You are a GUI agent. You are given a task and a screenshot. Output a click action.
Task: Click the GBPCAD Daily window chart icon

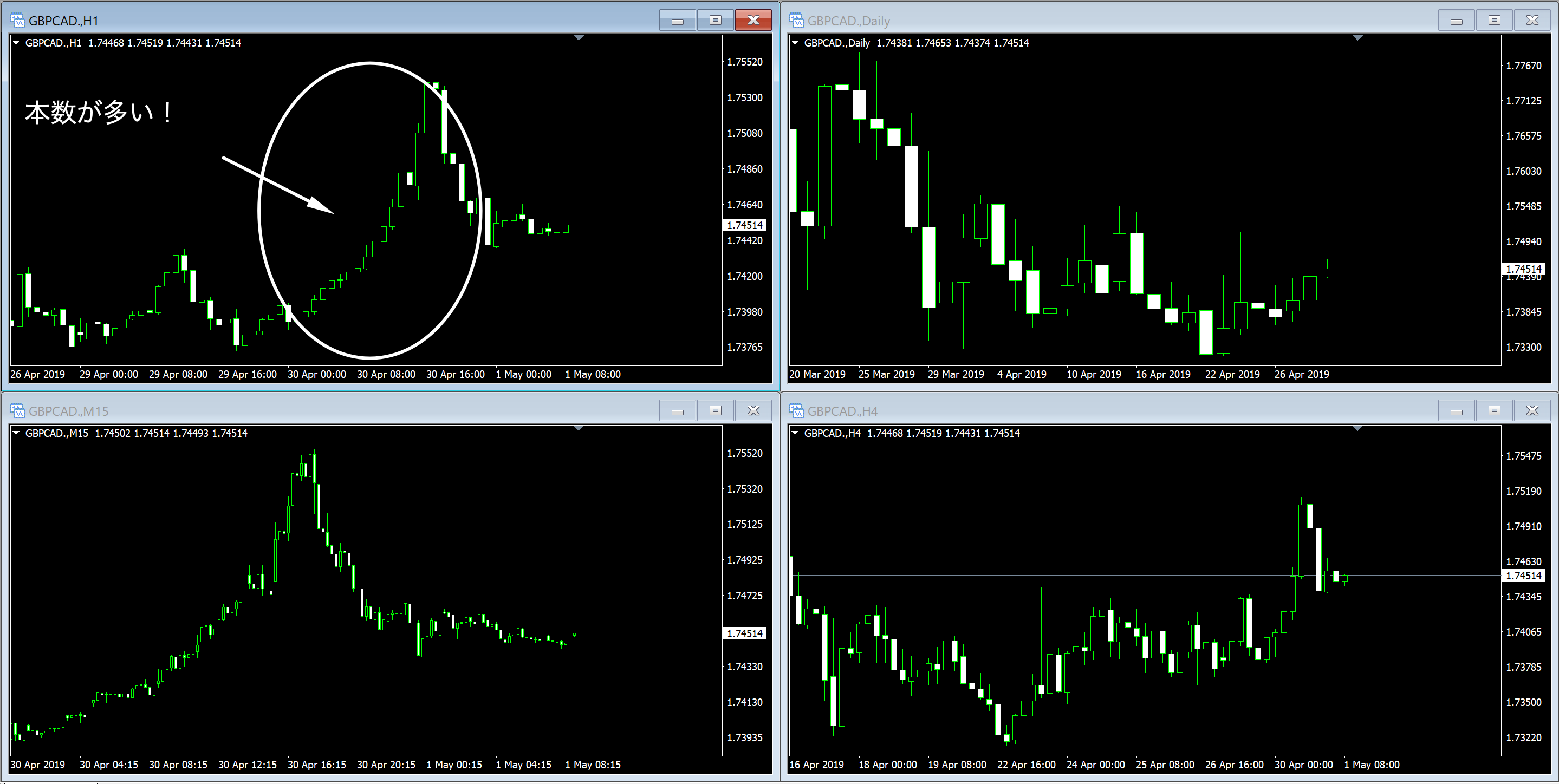(x=796, y=21)
